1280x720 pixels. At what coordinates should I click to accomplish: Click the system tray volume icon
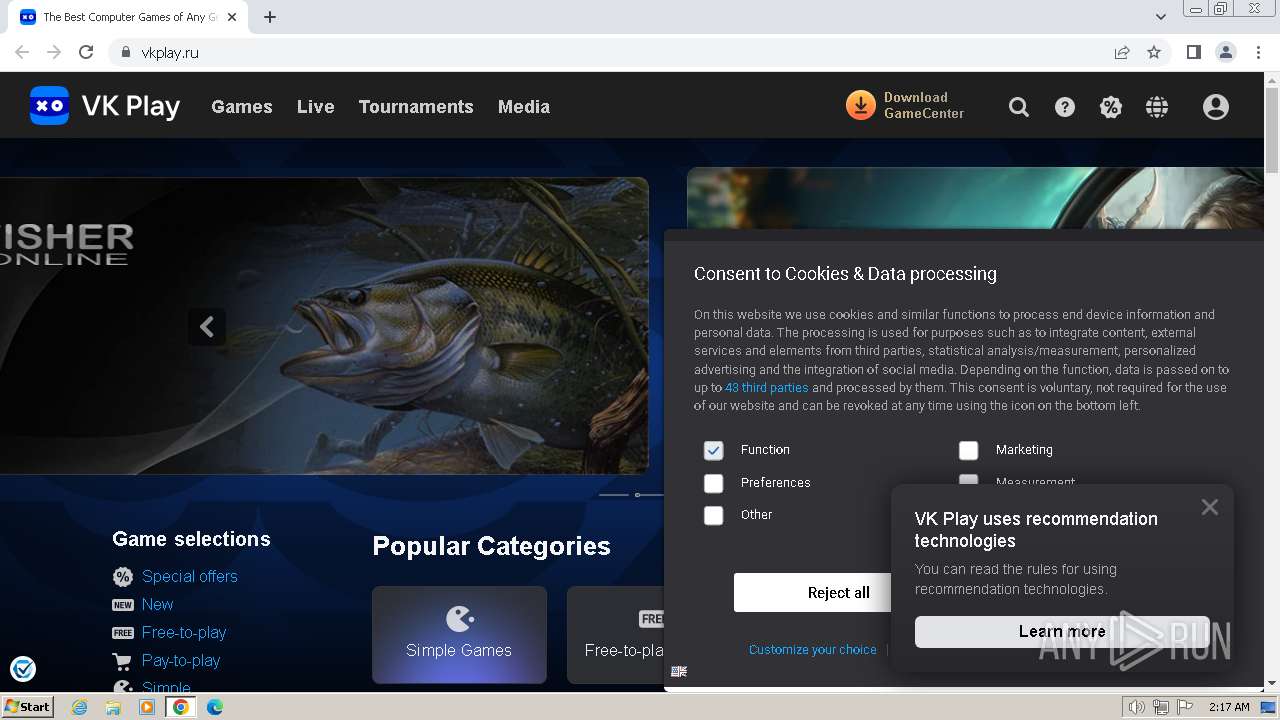click(1136, 707)
